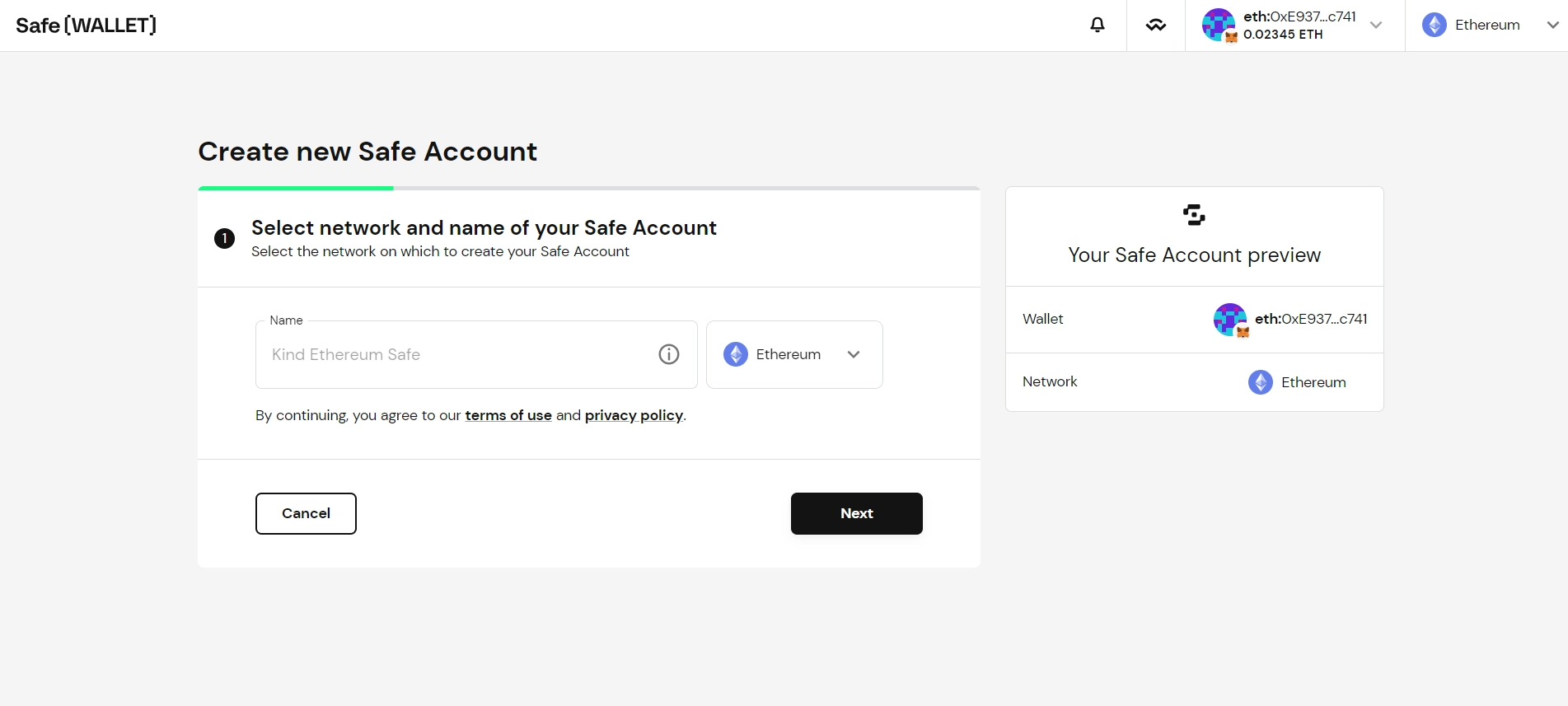
Task: Open the WalletConnect icon in header
Action: coord(1156,26)
